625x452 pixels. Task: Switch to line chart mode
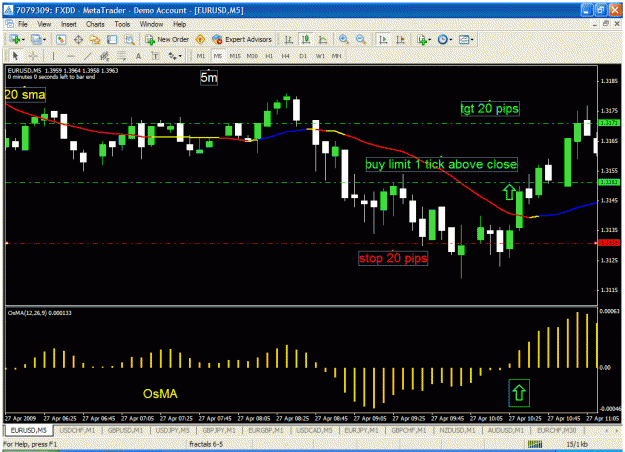click(x=323, y=39)
